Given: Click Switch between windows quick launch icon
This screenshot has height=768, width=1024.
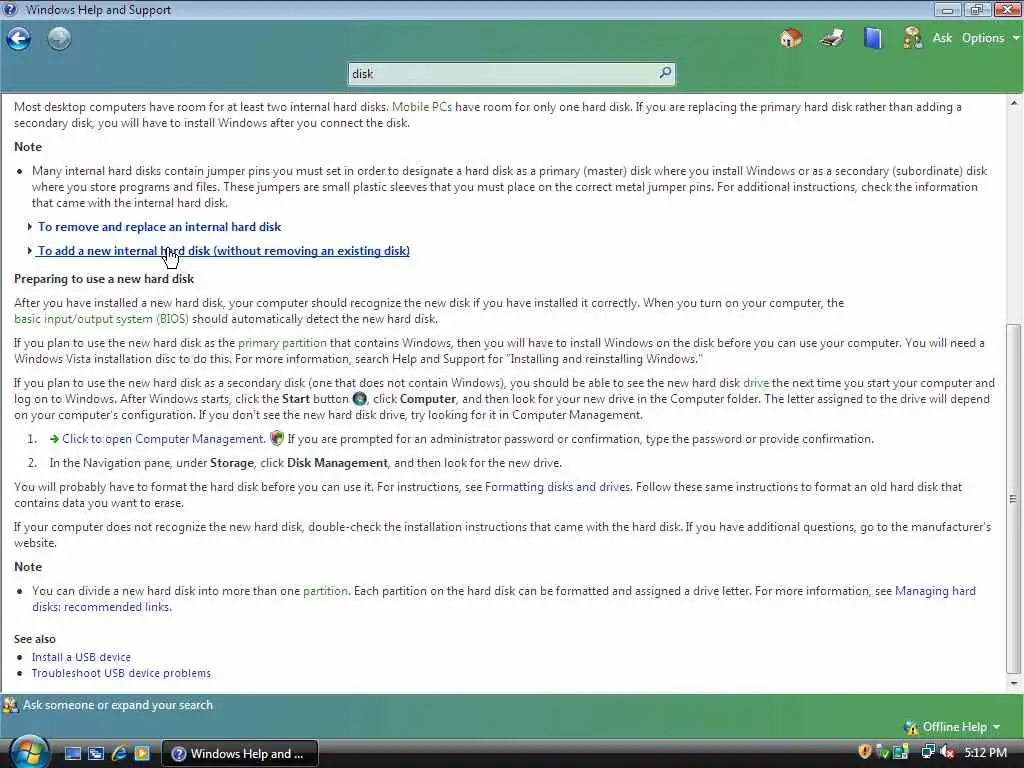Looking at the screenshot, I should coord(96,753).
